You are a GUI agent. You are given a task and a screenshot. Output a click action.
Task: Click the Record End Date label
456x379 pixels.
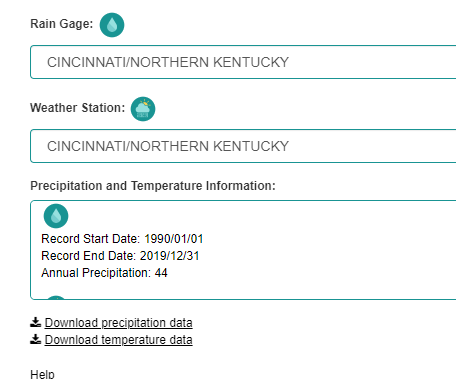[x=88, y=256]
